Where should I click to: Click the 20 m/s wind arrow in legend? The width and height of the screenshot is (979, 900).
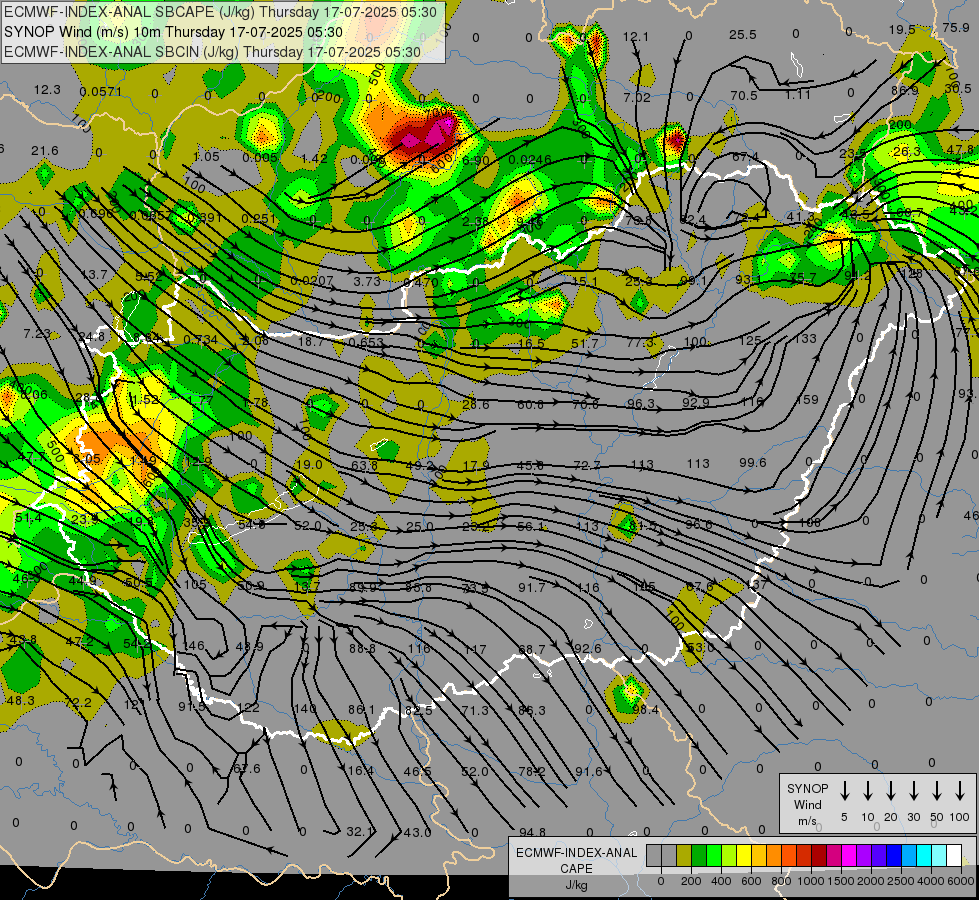tap(890, 790)
